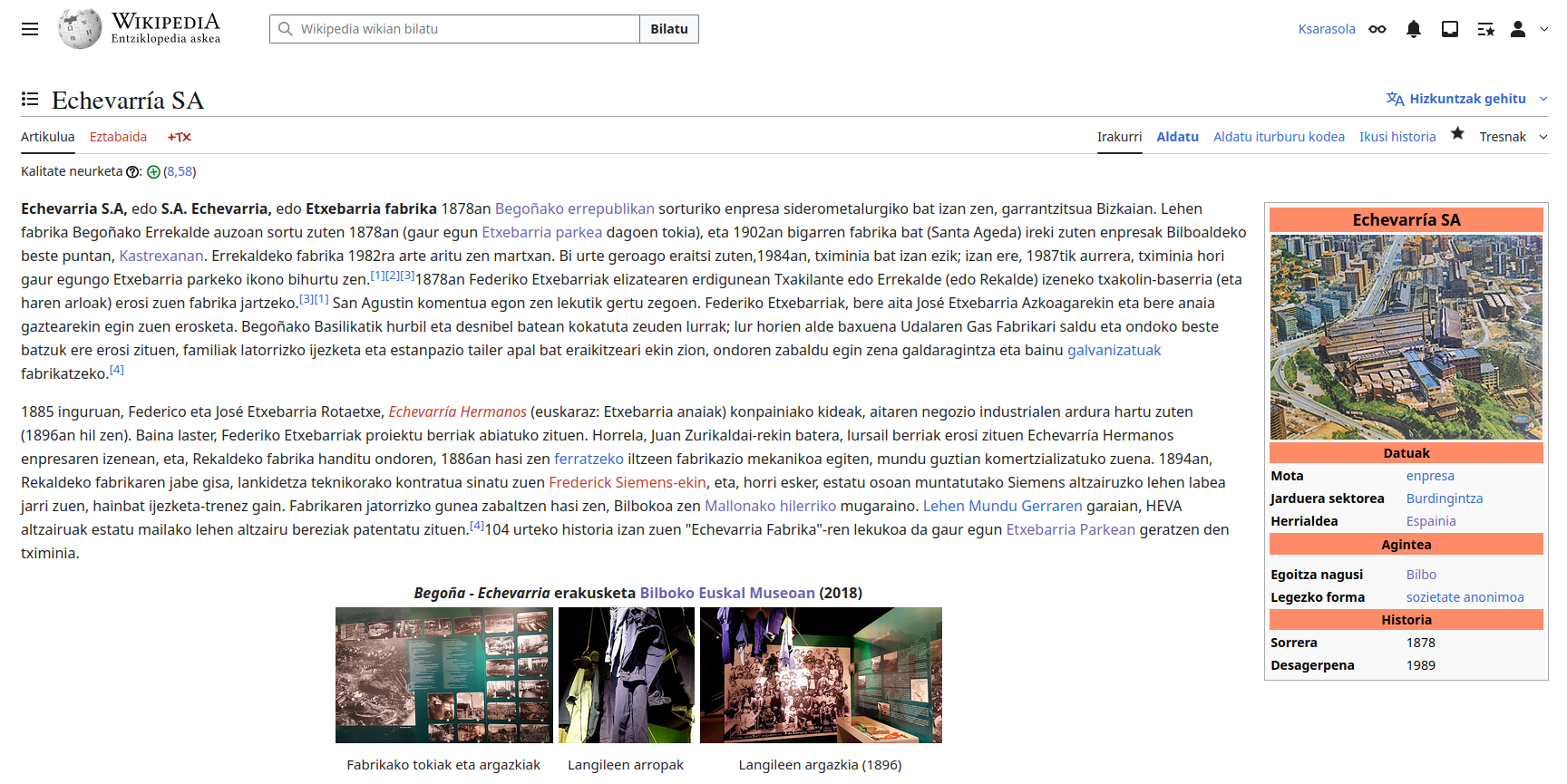Open the watchlist icon in header
Image resolution: width=1567 pixels, height=784 pixels.
pos(1485,29)
